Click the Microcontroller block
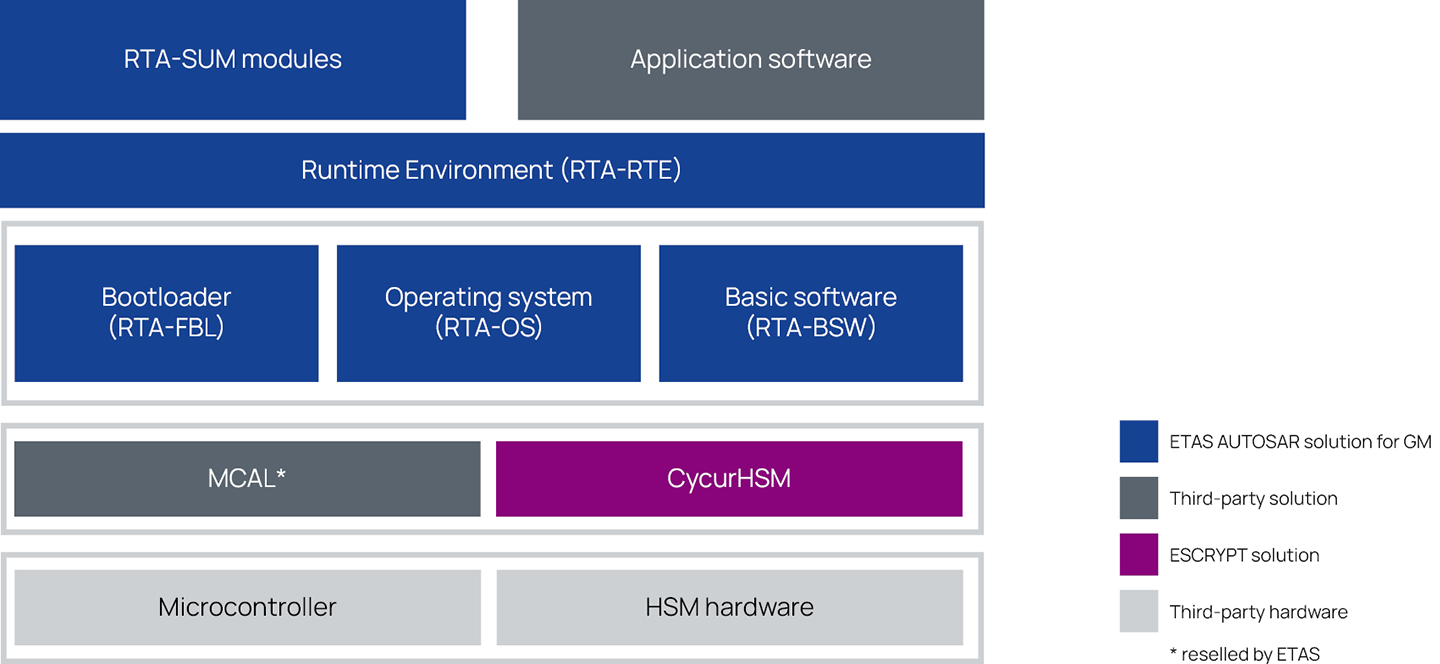Screen dimensions: 1440x664 point(247,607)
